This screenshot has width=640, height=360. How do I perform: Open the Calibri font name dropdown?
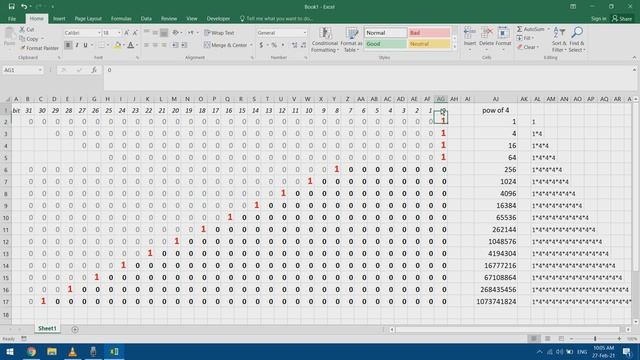[x=99, y=33]
